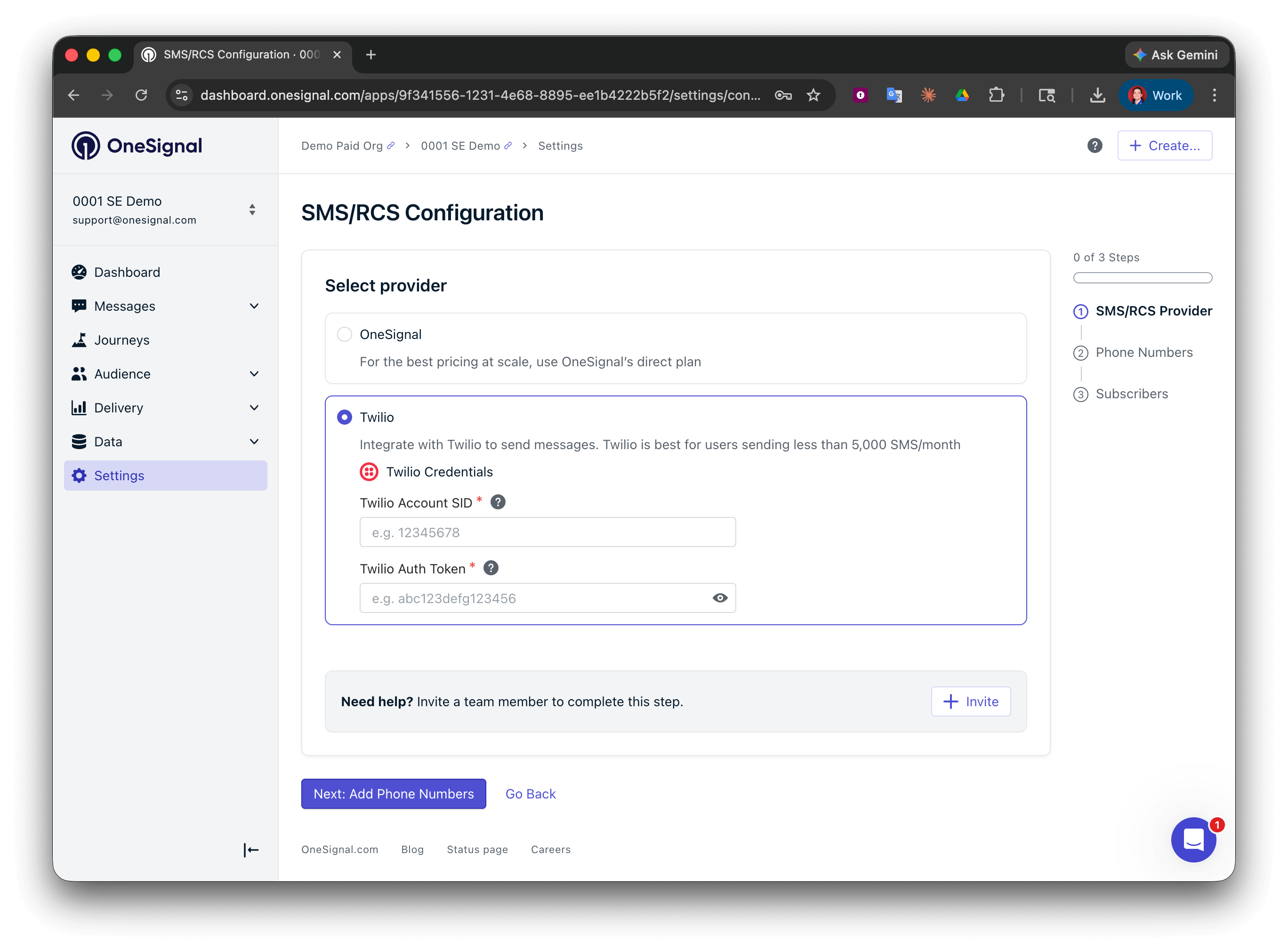Click the 0 of 3 Steps progress bar
This screenshot has width=1288, height=951.
click(x=1143, y=277)
